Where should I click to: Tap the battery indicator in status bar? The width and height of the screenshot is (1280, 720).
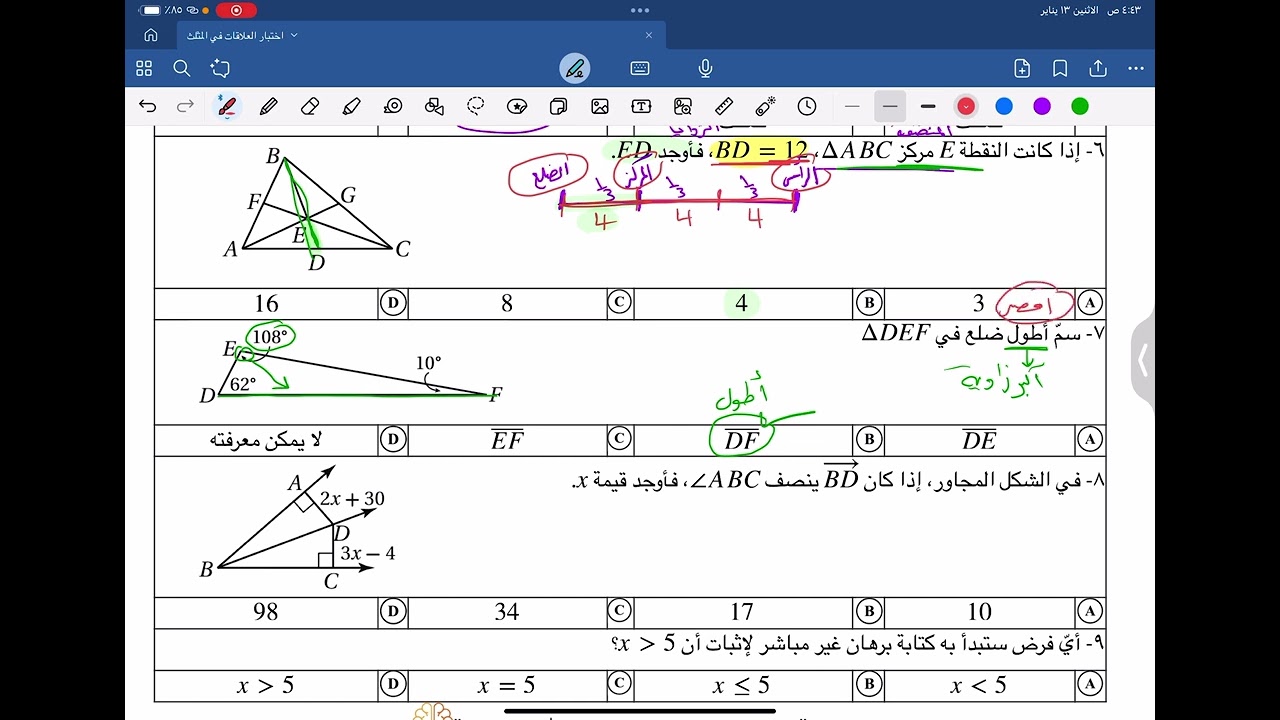[x=152, y=10]
